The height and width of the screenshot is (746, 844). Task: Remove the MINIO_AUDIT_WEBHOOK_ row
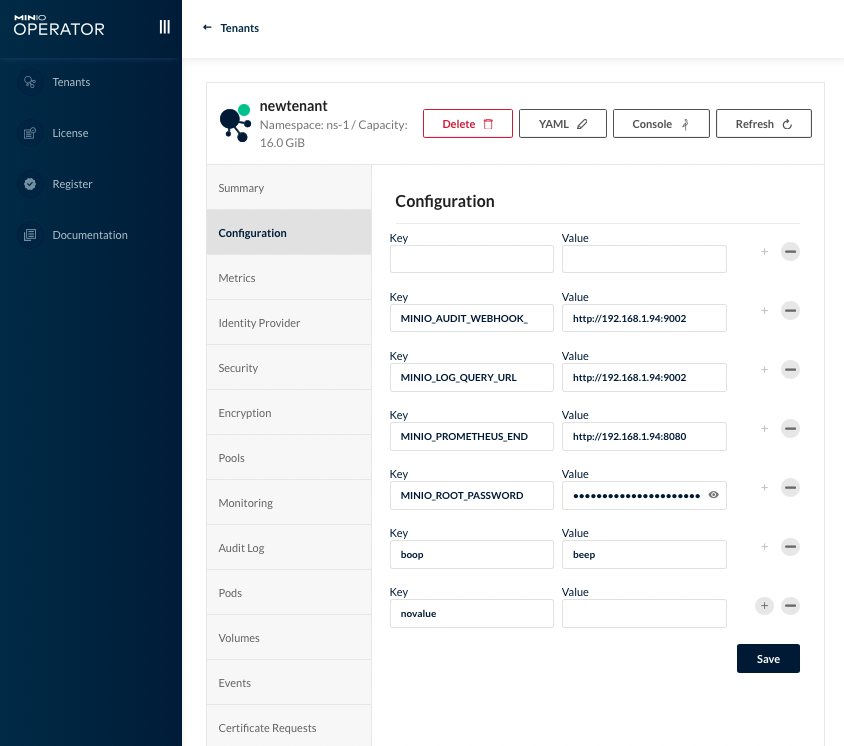(x=790, y=311)
